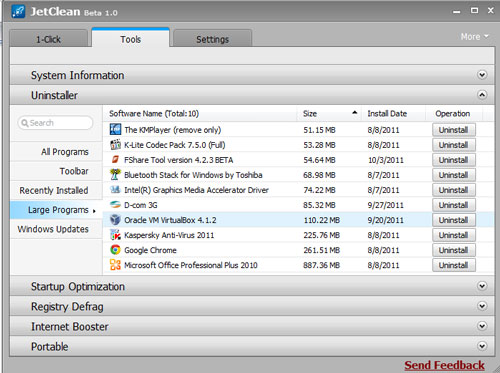
Task: Show Windows Updates category
Action: [56, 229]
